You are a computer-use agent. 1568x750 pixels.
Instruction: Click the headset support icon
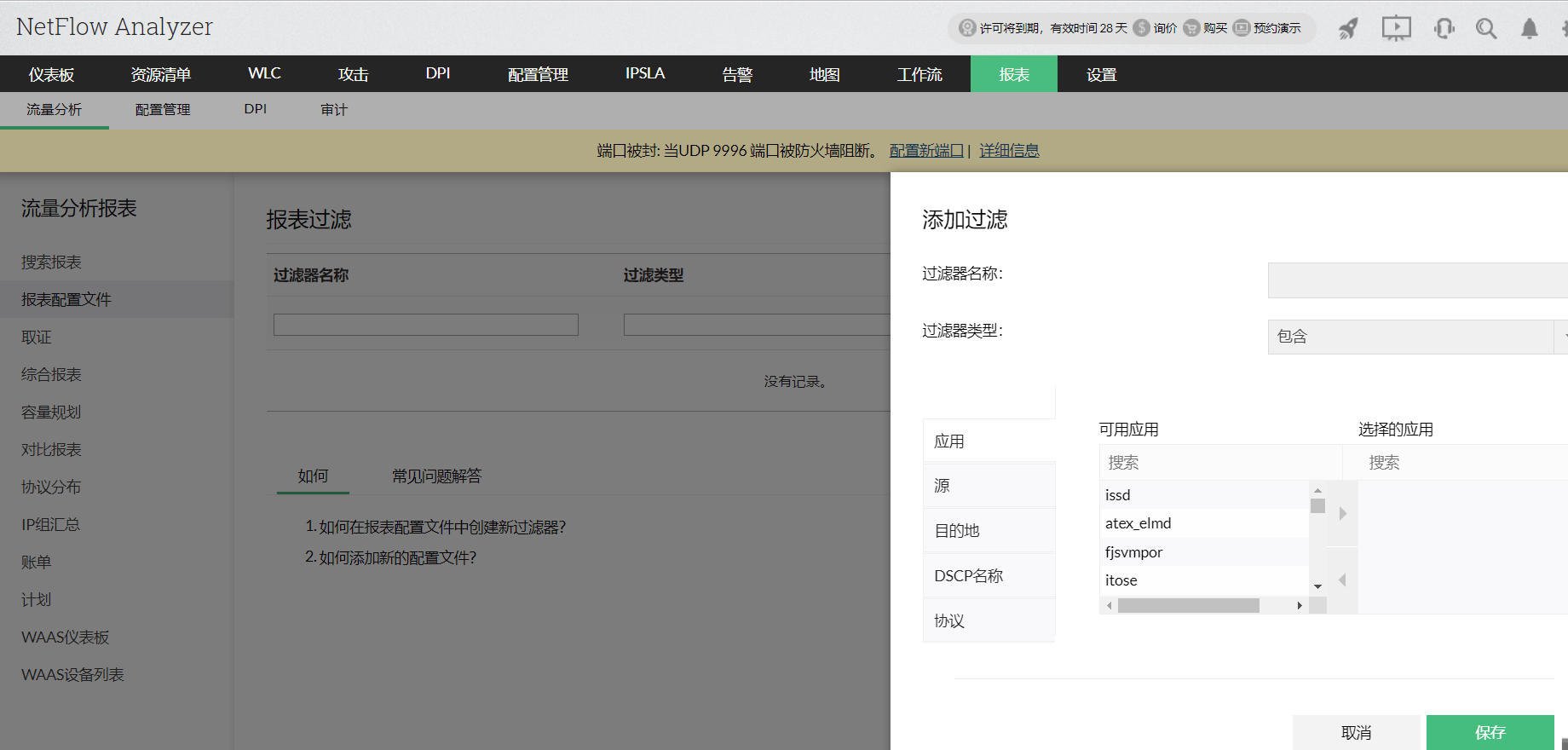point(1444,29)
